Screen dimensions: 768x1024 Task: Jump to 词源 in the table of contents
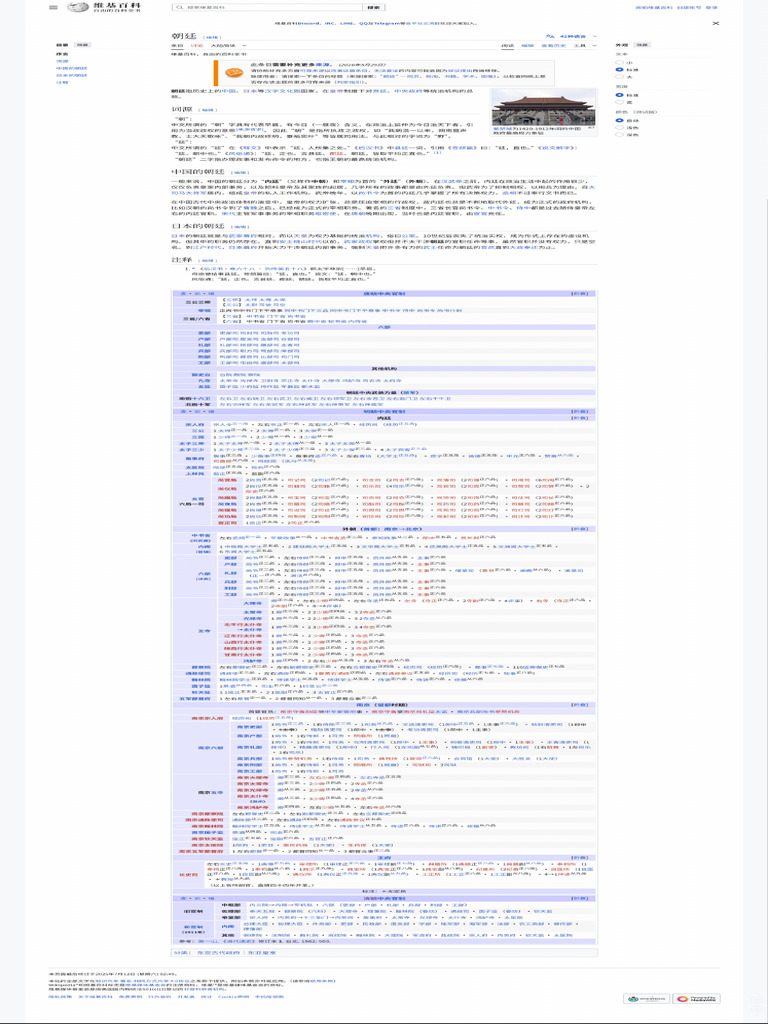[x=62, y=61]
